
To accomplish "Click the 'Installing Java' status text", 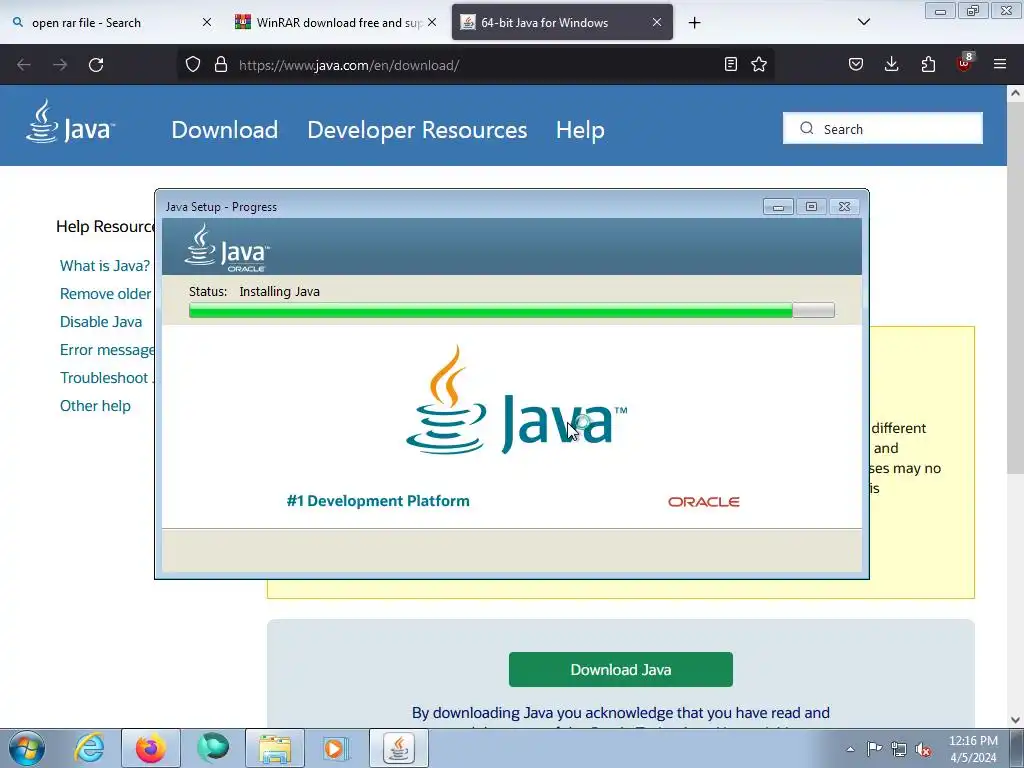I will (280, 292).
